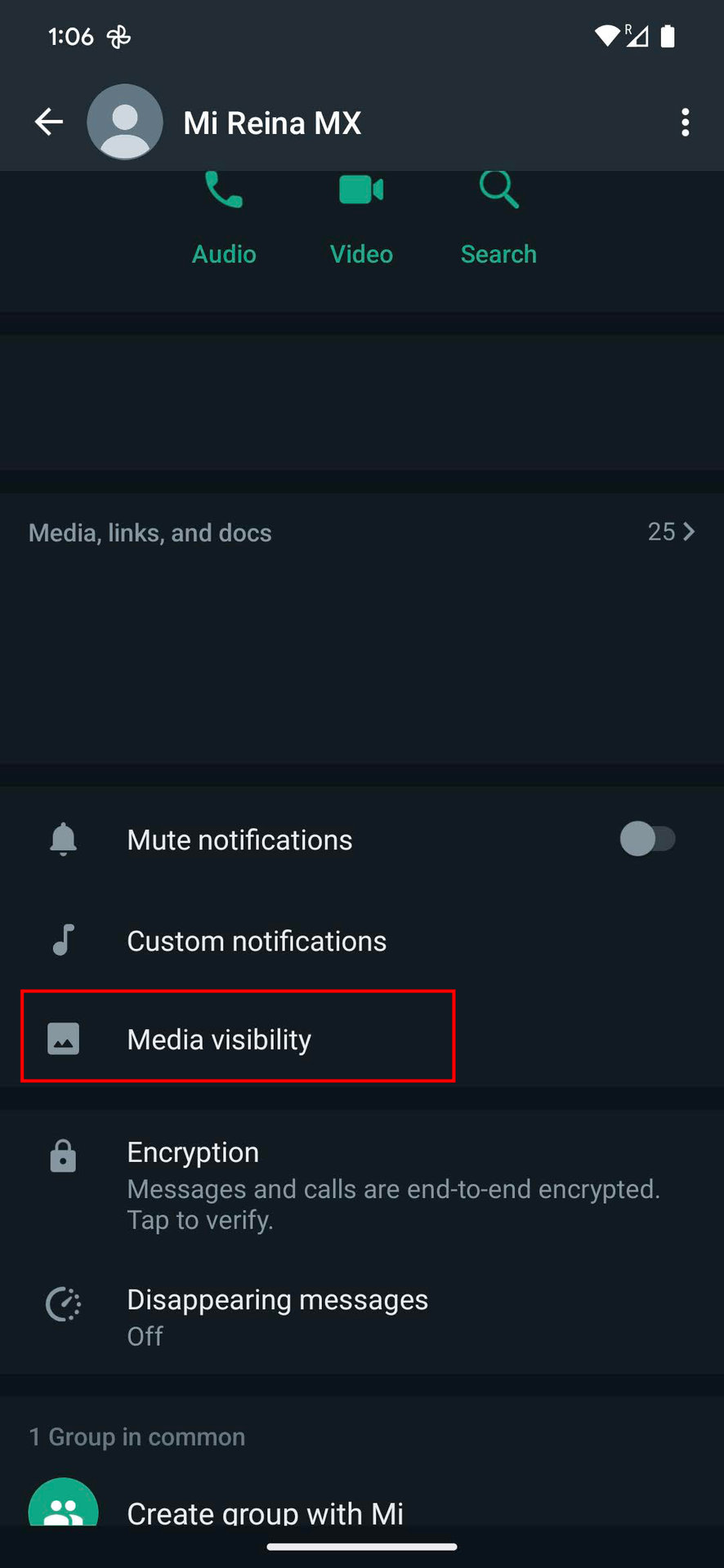Tap the back arrow icon
The image size is (724, 1568).
click(49, 122)
